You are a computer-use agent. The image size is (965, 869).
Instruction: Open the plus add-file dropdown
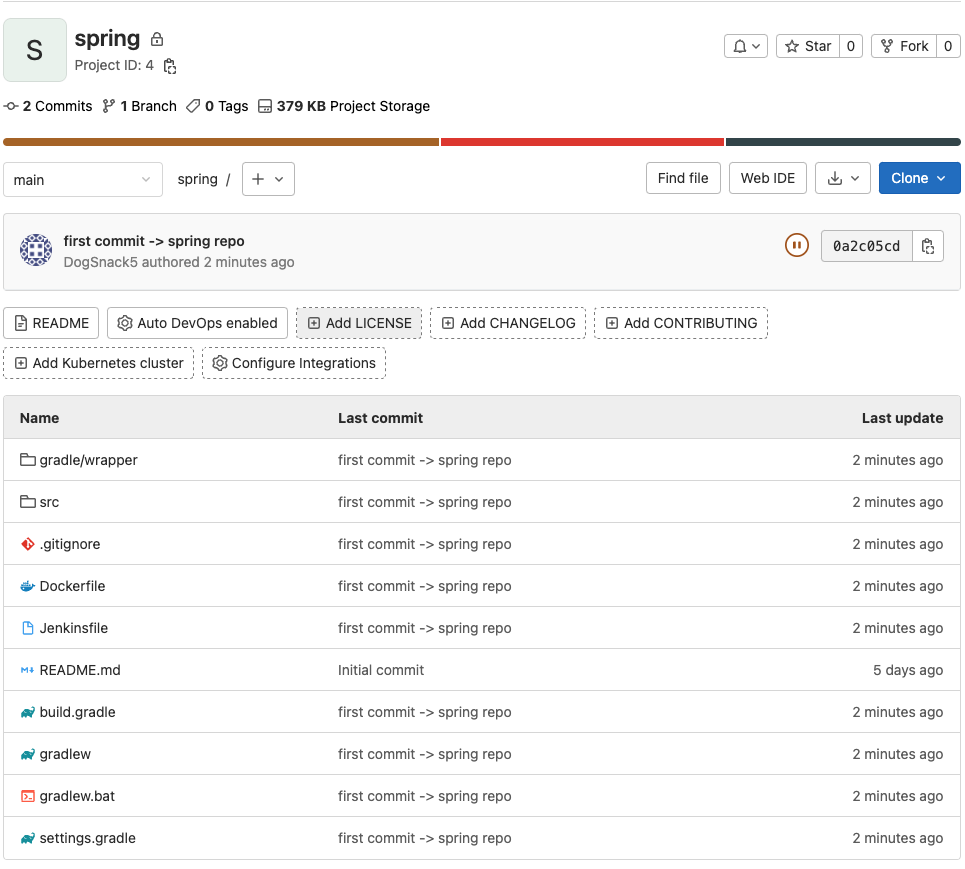click(268, 179)
